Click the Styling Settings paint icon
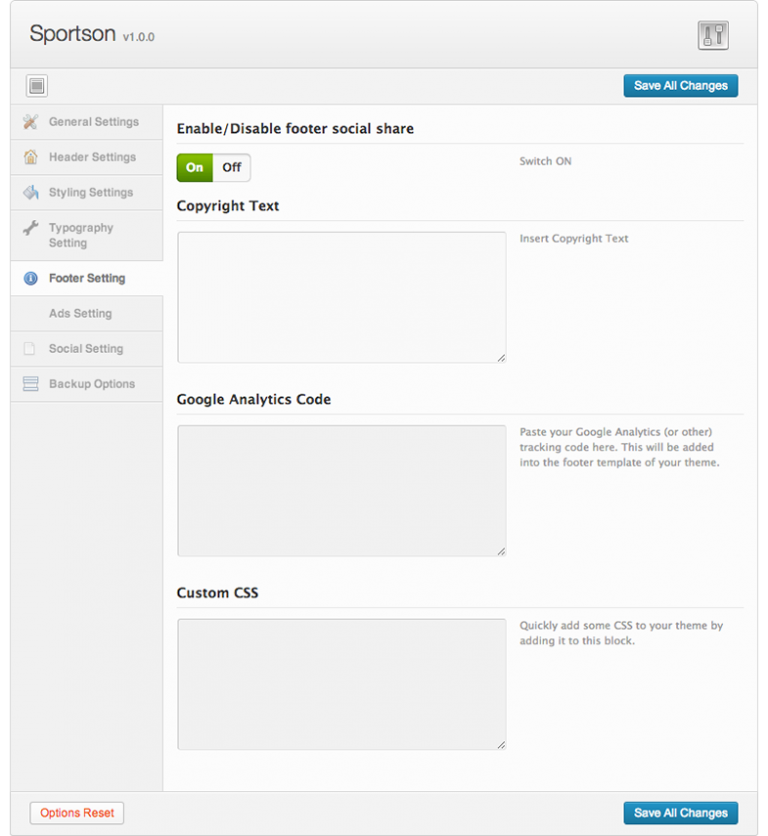This screenshot has height=836, width=768. click(30, 192)
